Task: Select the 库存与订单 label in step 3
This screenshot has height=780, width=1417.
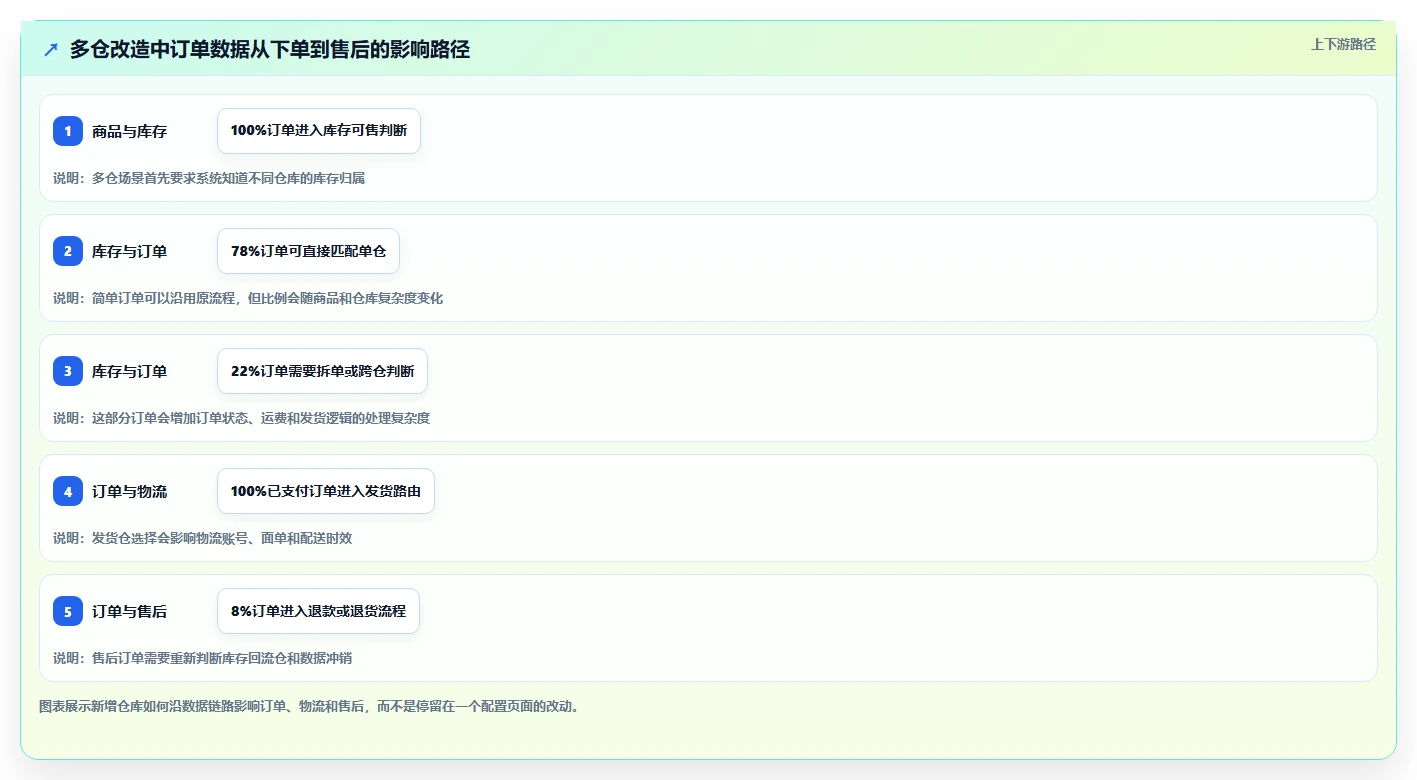Action: (x=129, y=371)
